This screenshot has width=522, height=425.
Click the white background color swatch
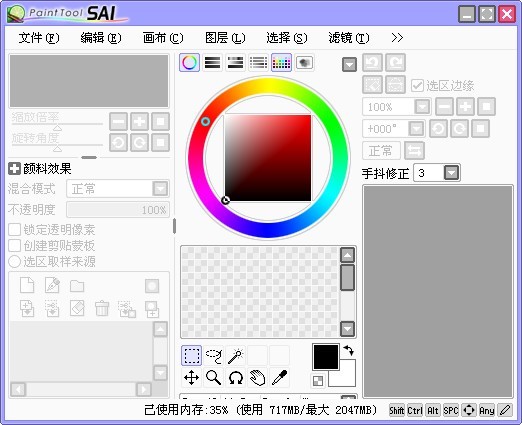click(347, 377)
